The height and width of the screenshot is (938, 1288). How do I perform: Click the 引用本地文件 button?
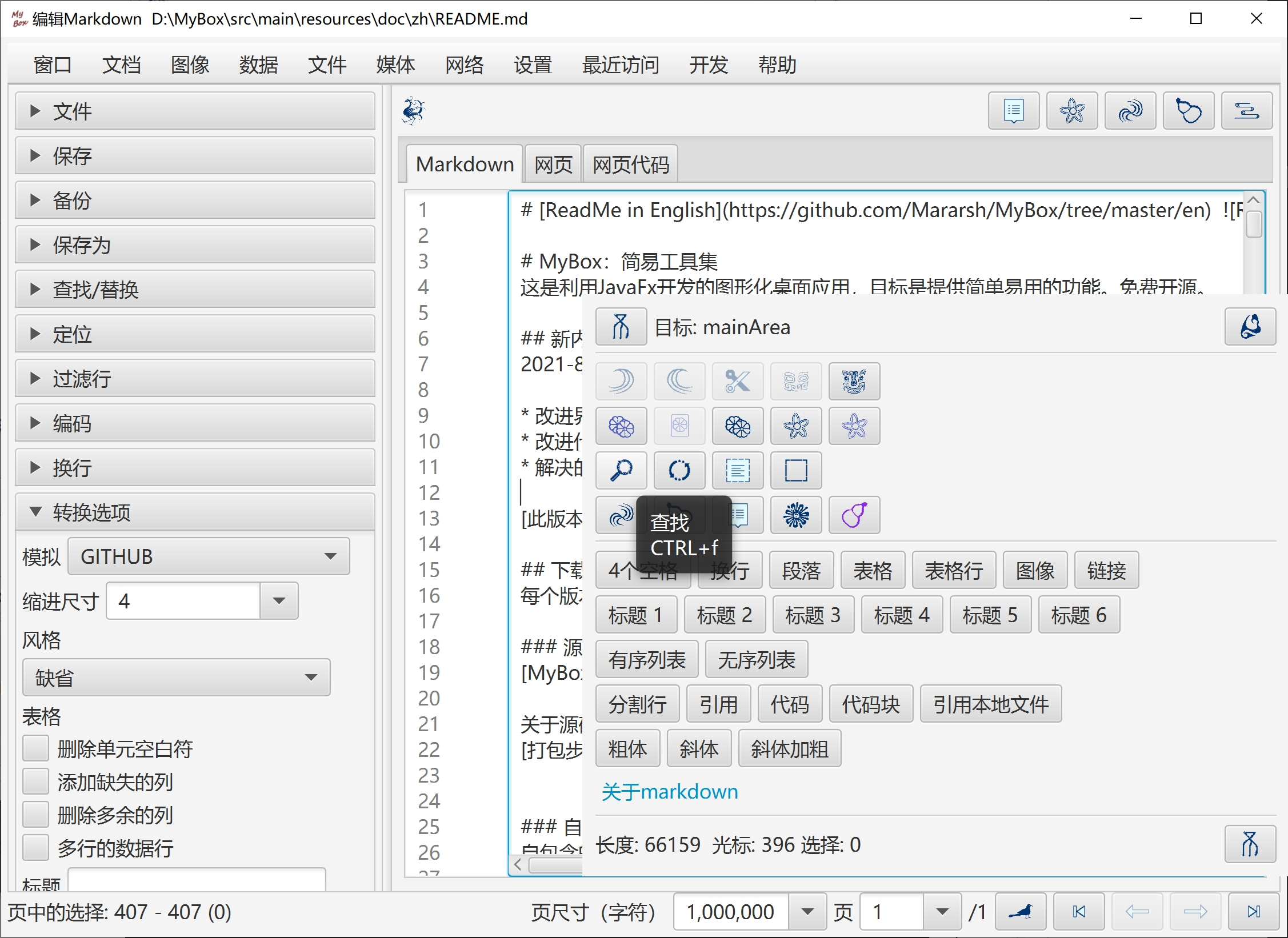(991, 704)
